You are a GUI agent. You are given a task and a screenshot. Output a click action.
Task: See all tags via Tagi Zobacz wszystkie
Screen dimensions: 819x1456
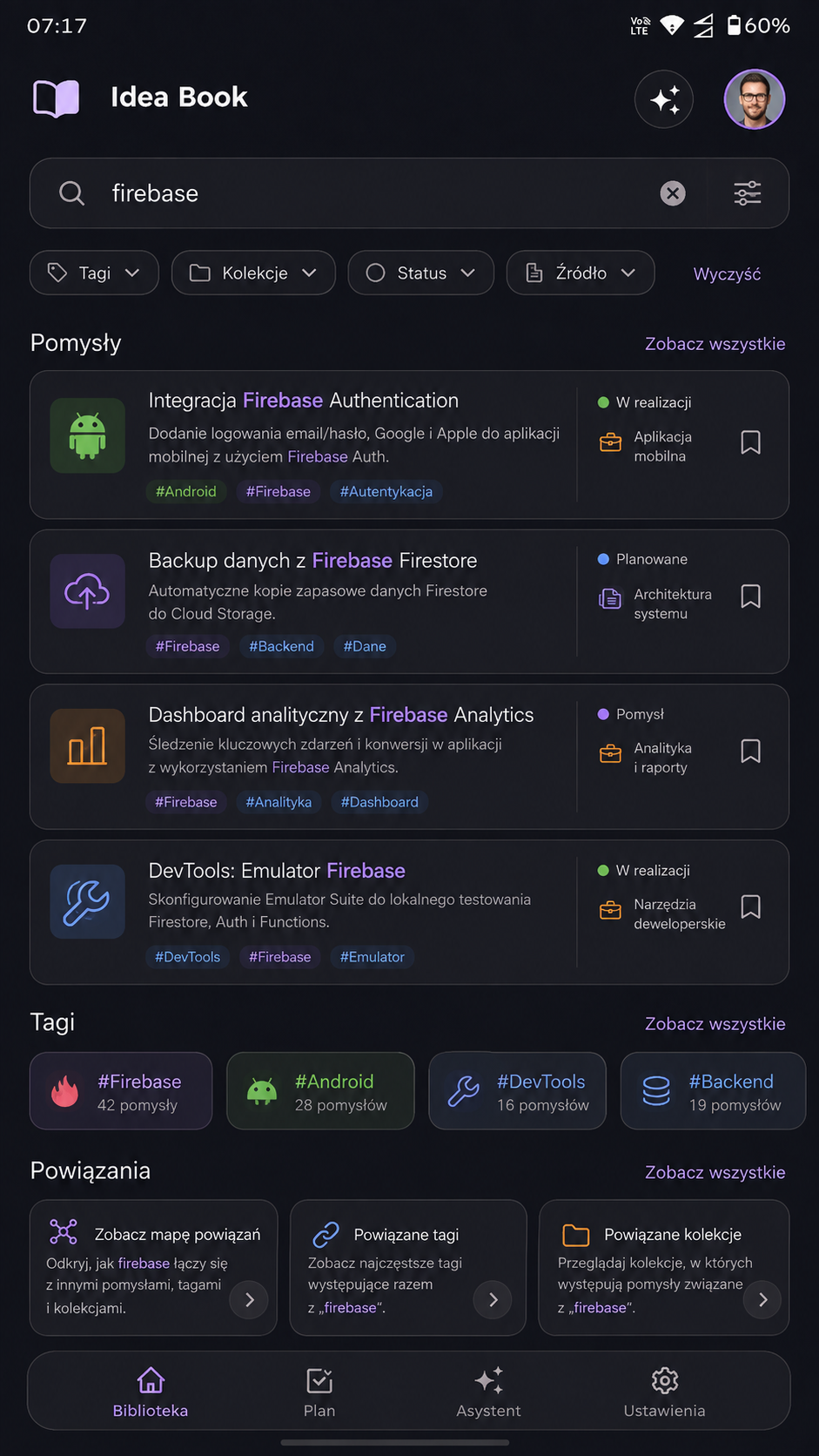pos(715,1024)
